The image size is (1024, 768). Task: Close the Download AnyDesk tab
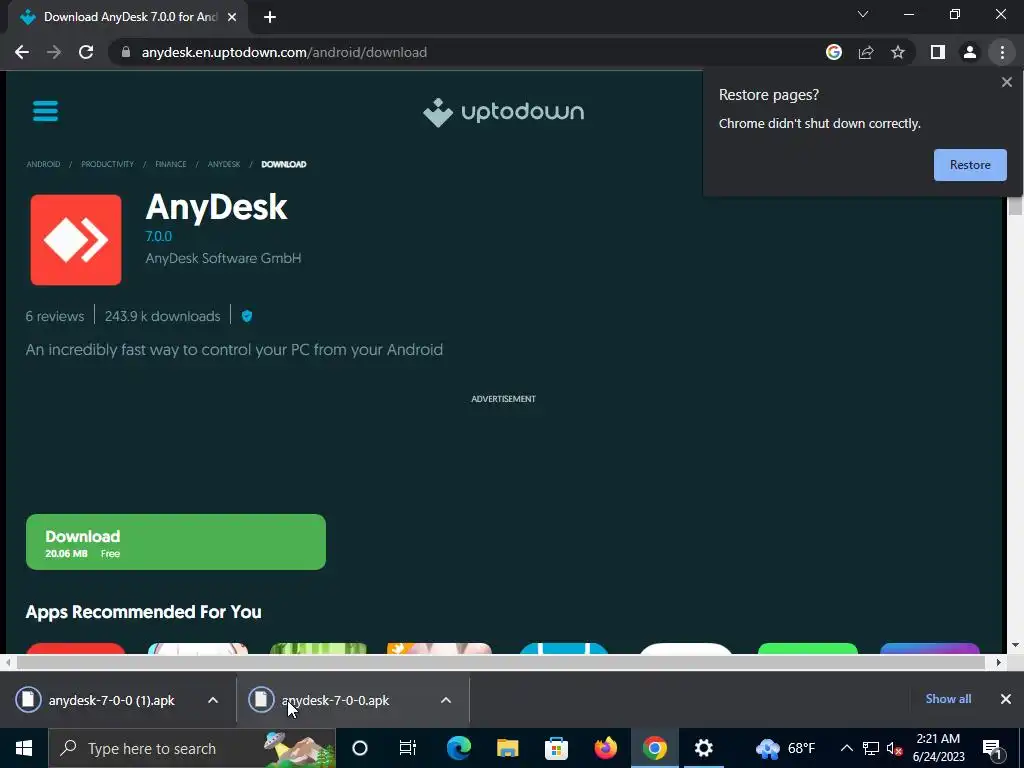tap(232, 17)
